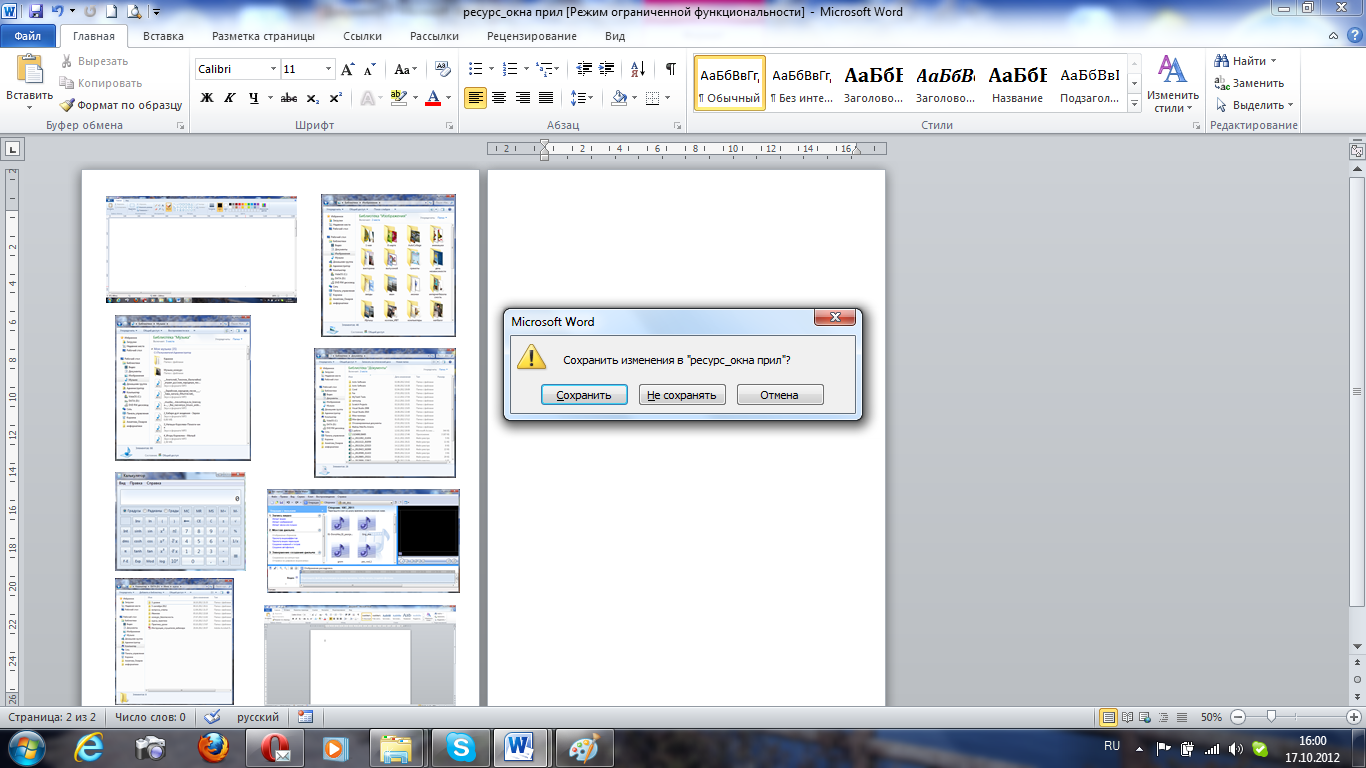Apply the Название style
Screen dimensions: 1366x768
pos(1017,83)
